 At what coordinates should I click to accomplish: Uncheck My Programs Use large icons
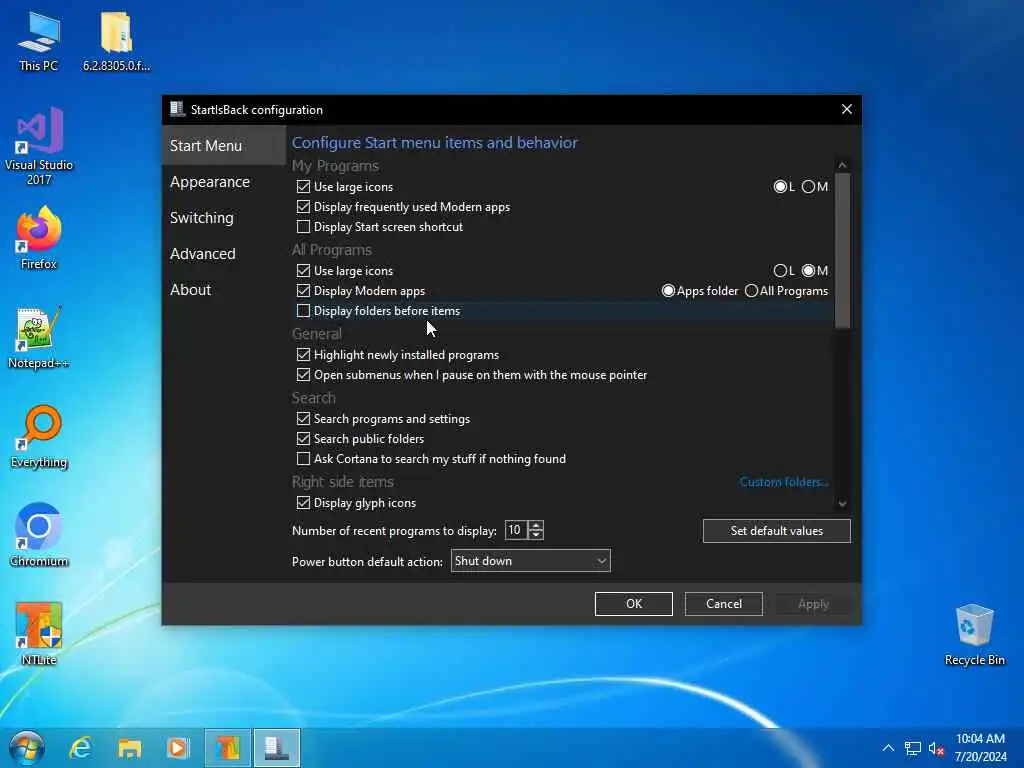click(x=303, y=187)
